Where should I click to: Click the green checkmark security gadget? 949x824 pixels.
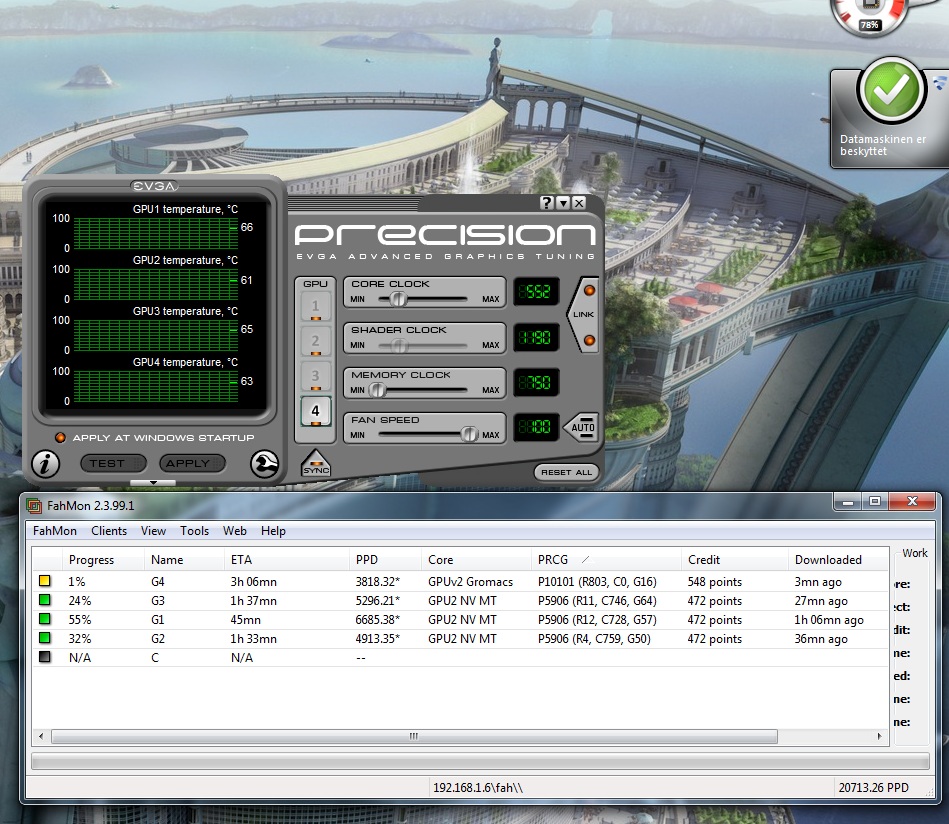coord(890,91)
